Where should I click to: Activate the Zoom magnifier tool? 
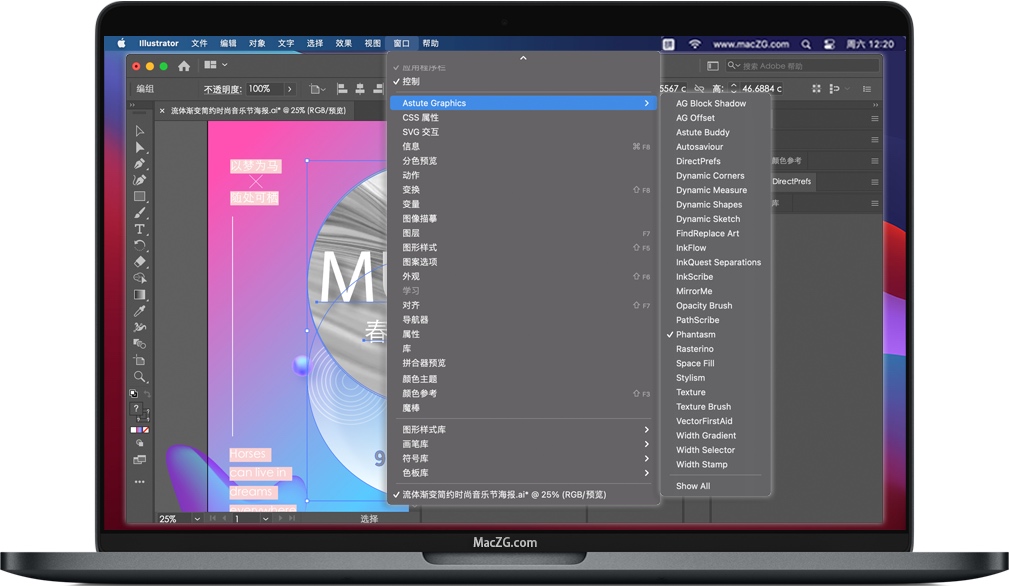[x=140, y=377]
